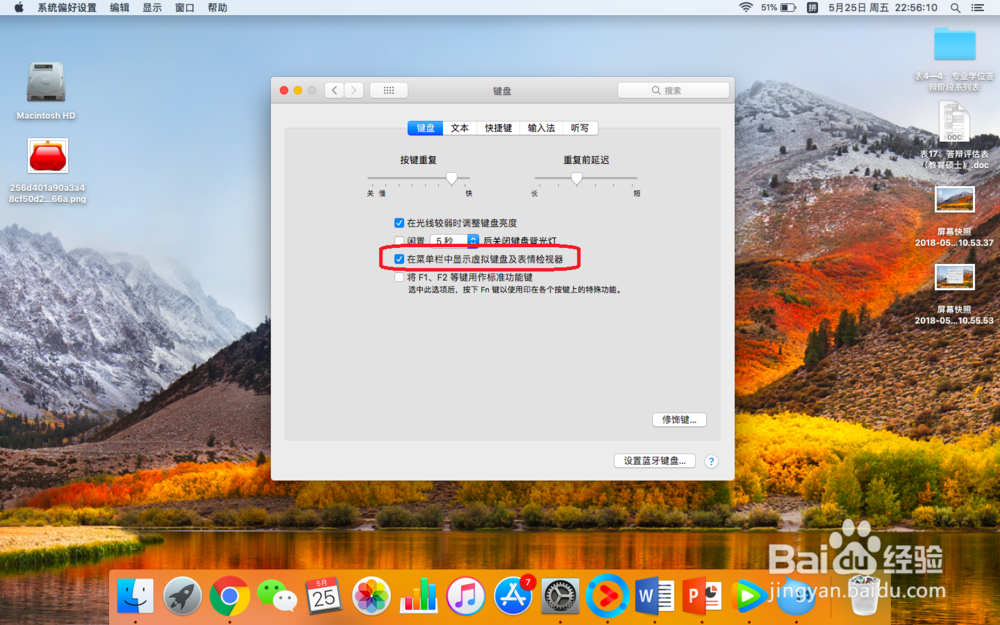The width and height of the screenshot is (1000, 625).
Task: Select the 表17 .doc file icon
Action: (x=955, y=121)
